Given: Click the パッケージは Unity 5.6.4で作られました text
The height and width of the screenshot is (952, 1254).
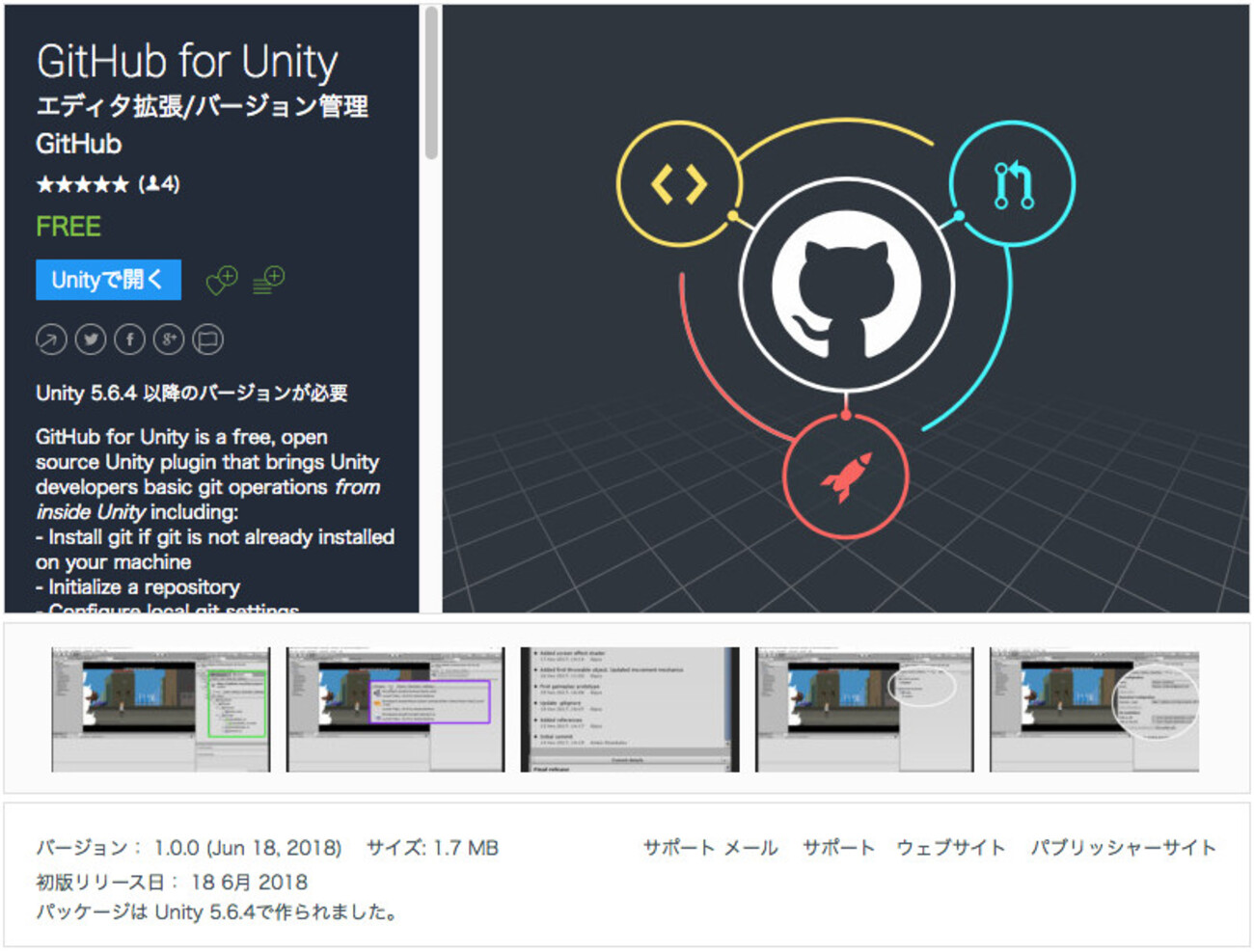Looking at the screenshot, I should tap(217, 912).
